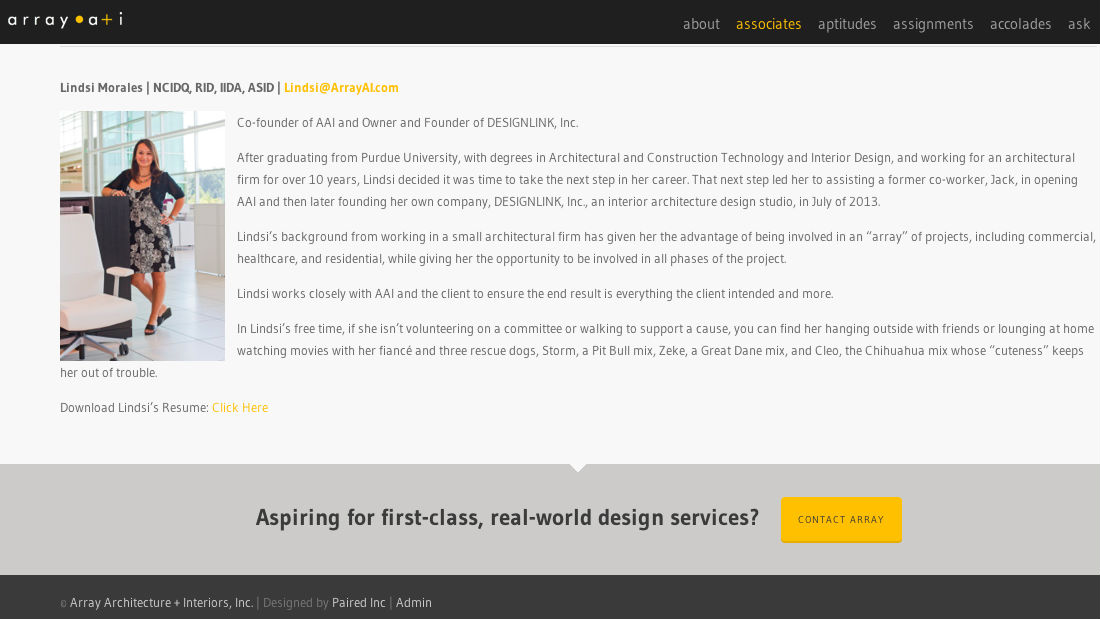Click the Contact Array button
Viewport: 1100px width, 619px height.
tap(840, 519)
